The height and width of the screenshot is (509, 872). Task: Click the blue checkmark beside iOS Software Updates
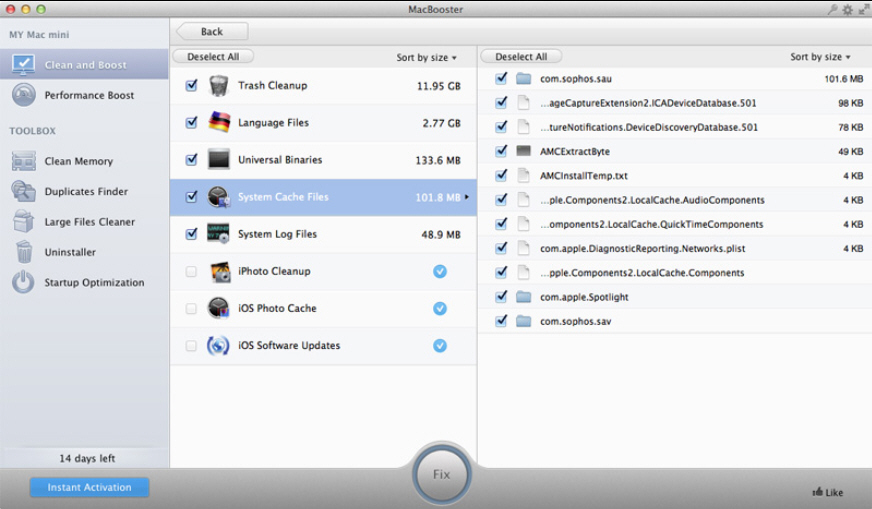click(x=440, y=345)
